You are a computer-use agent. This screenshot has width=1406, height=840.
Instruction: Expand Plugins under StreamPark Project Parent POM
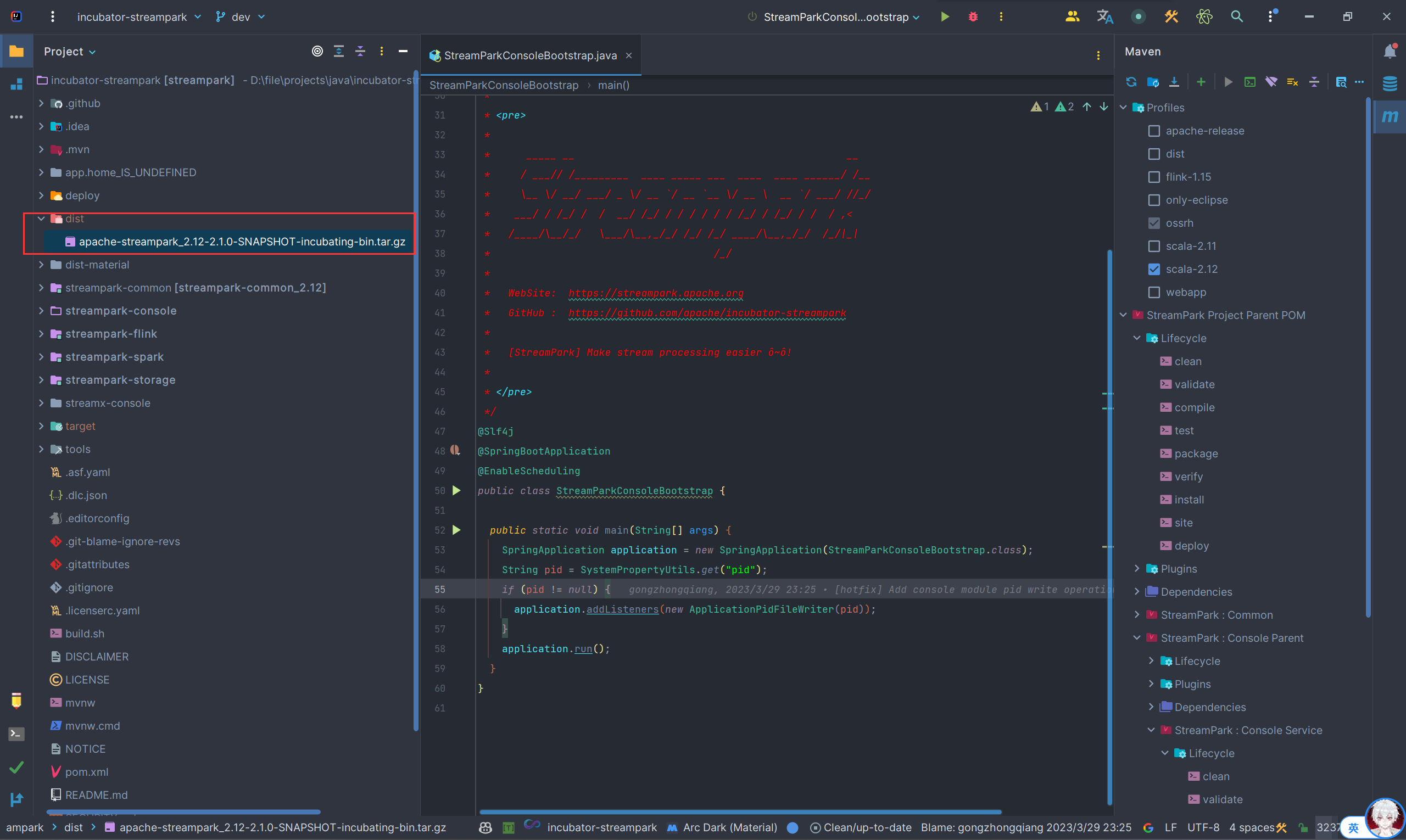click(1137, 569)
